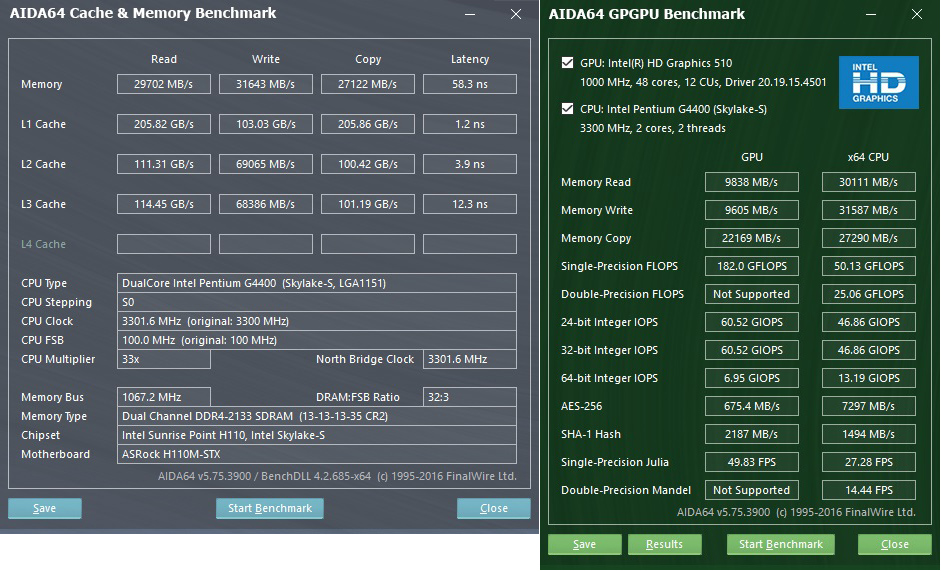Select L3 Cache write 68386 MB/s
Screen dimensions: 941x571
click(x=266, y=204)
